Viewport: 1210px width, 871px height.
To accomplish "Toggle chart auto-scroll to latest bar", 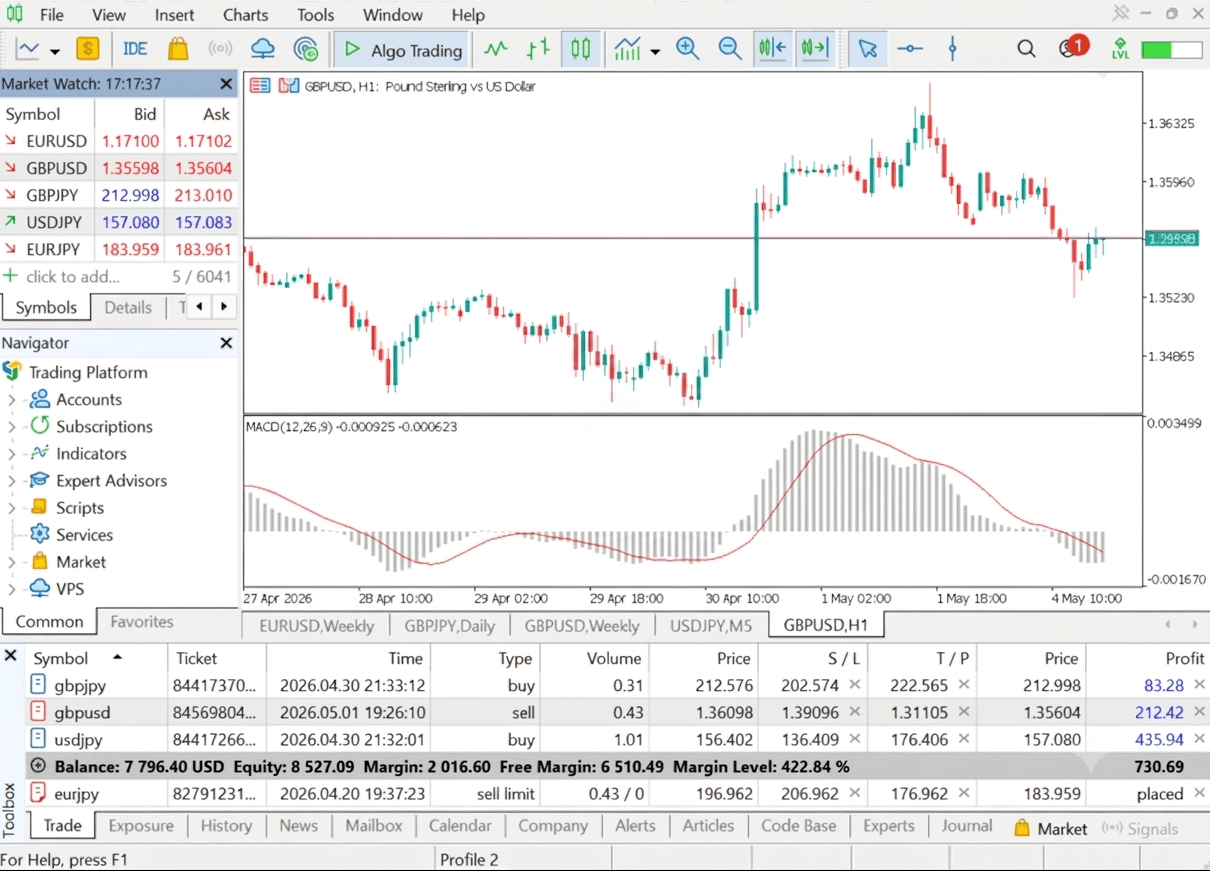I will click(x=773, y=49).
